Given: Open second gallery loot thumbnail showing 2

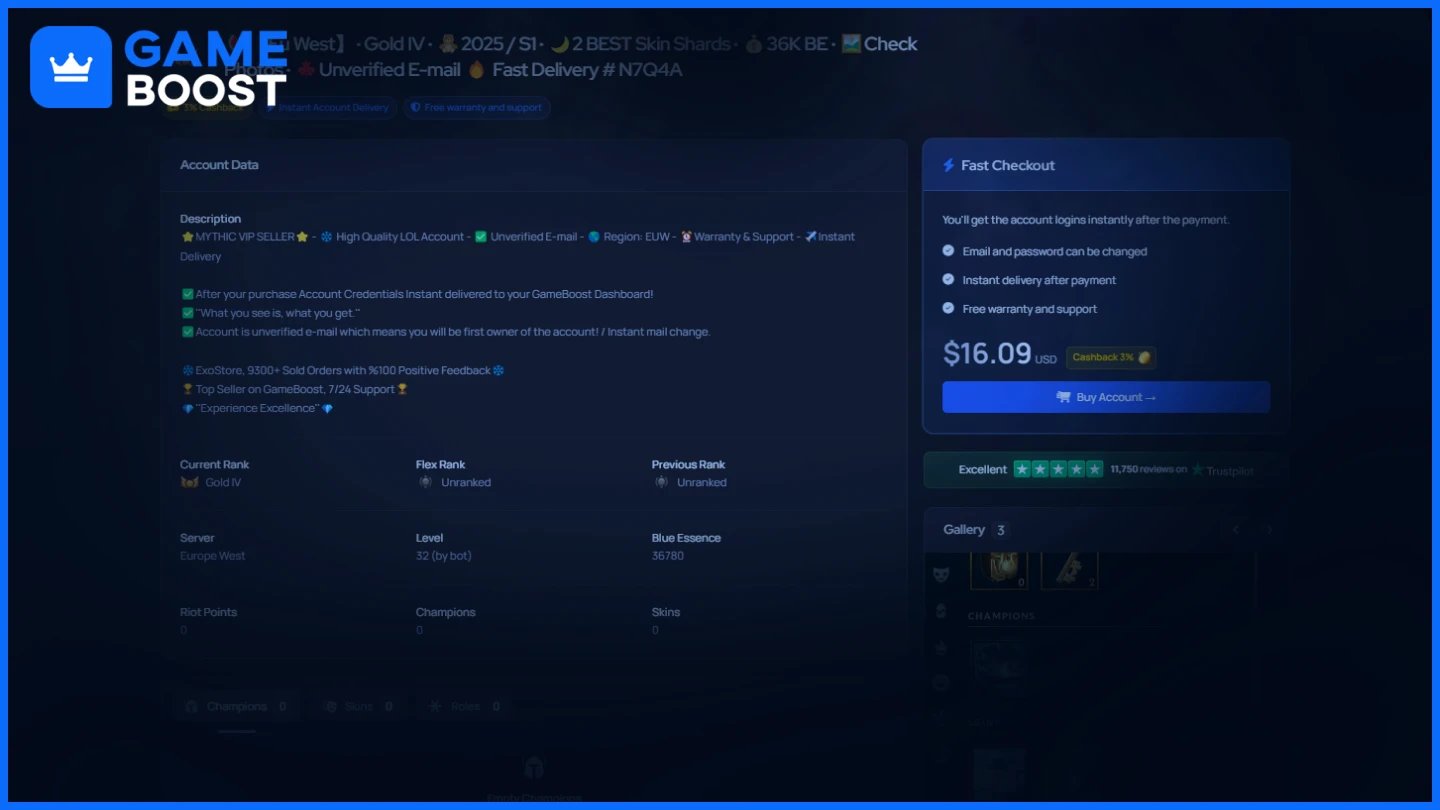Looking at the screenshot, I should 1069,569.
